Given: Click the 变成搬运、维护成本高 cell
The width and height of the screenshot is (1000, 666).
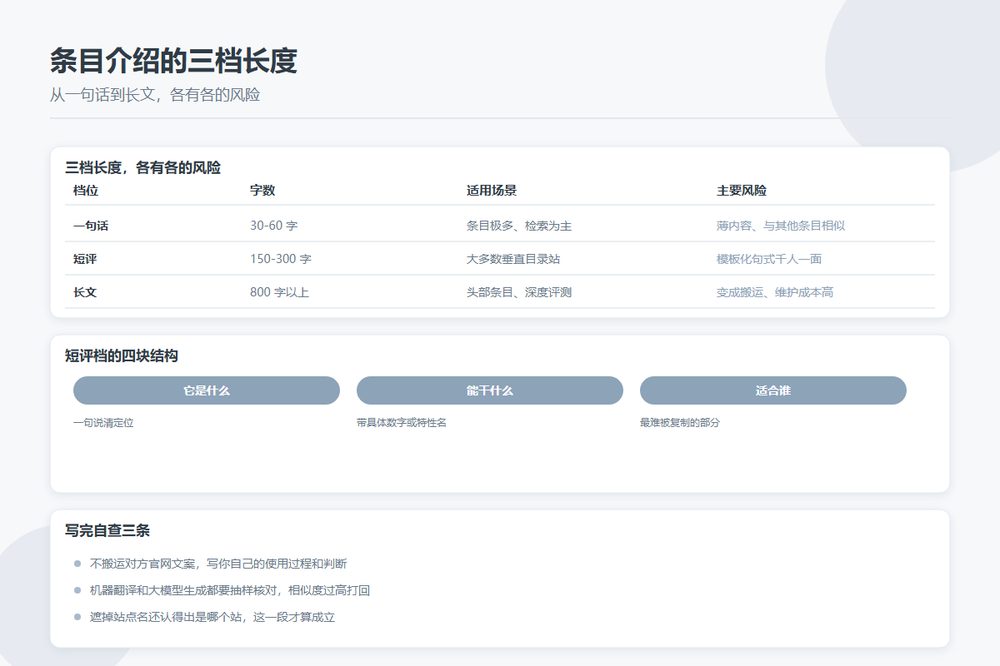Looking at the screenshot, I should pyautogui.click(x=774, y=292).
